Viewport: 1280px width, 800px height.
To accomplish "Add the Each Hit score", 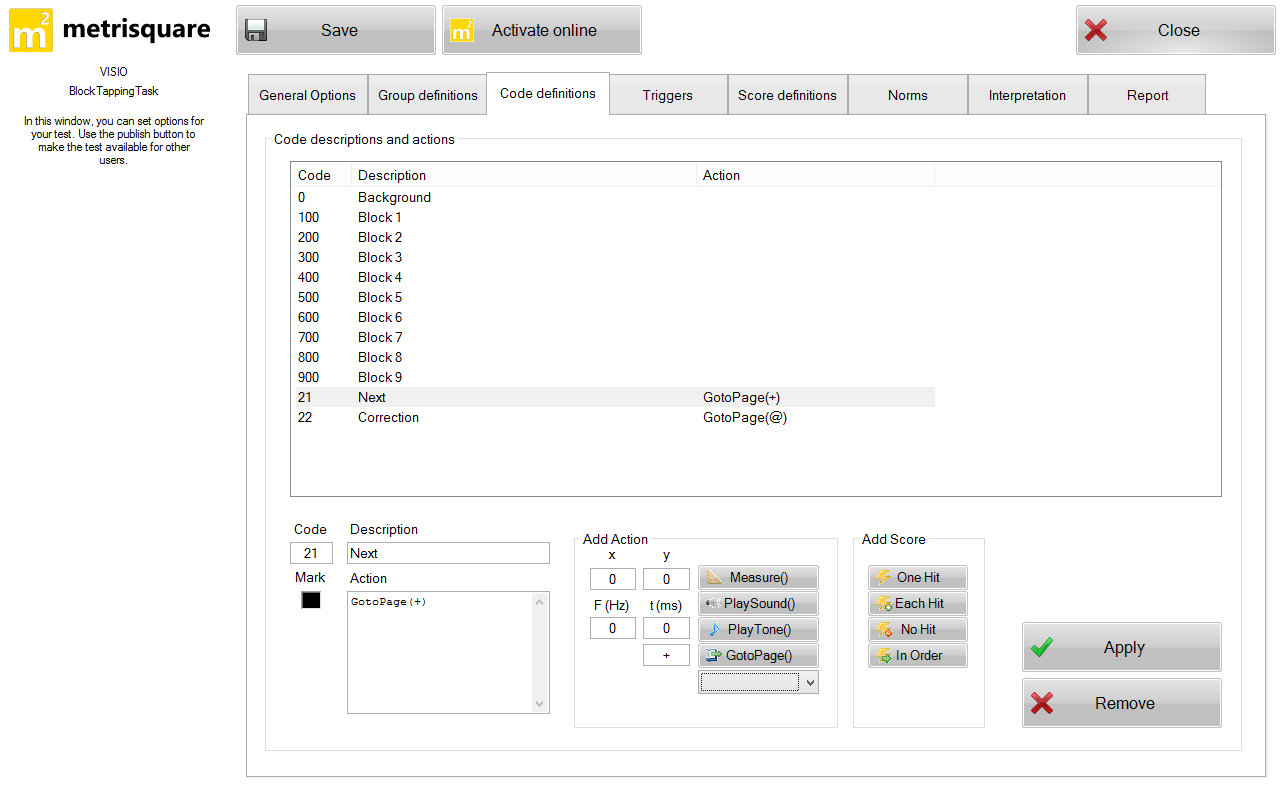I will click(x=917, y=603).
